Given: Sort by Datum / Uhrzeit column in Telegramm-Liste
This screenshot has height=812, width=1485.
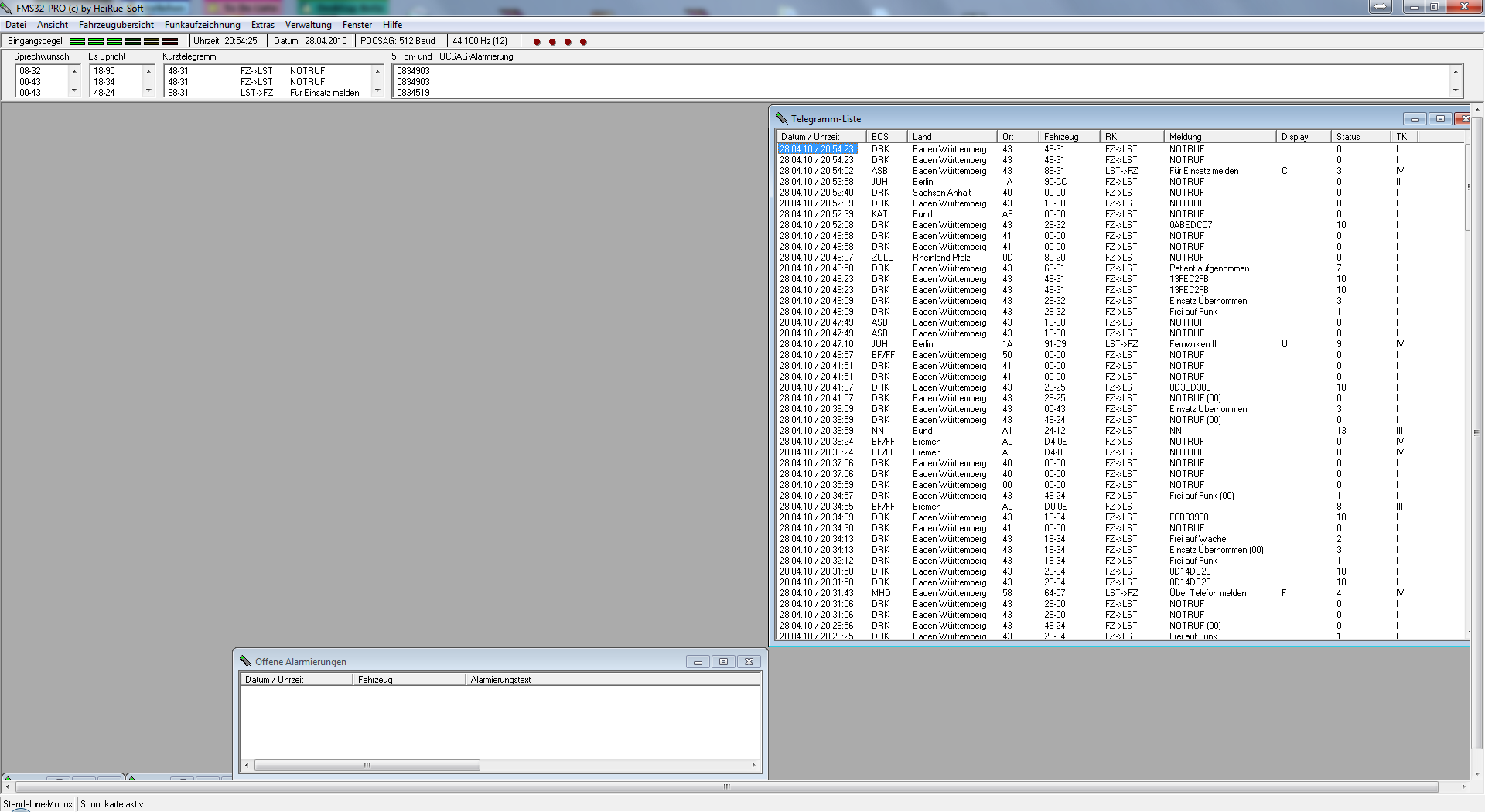Looking at the screenshot, I should tap(821, 137).
